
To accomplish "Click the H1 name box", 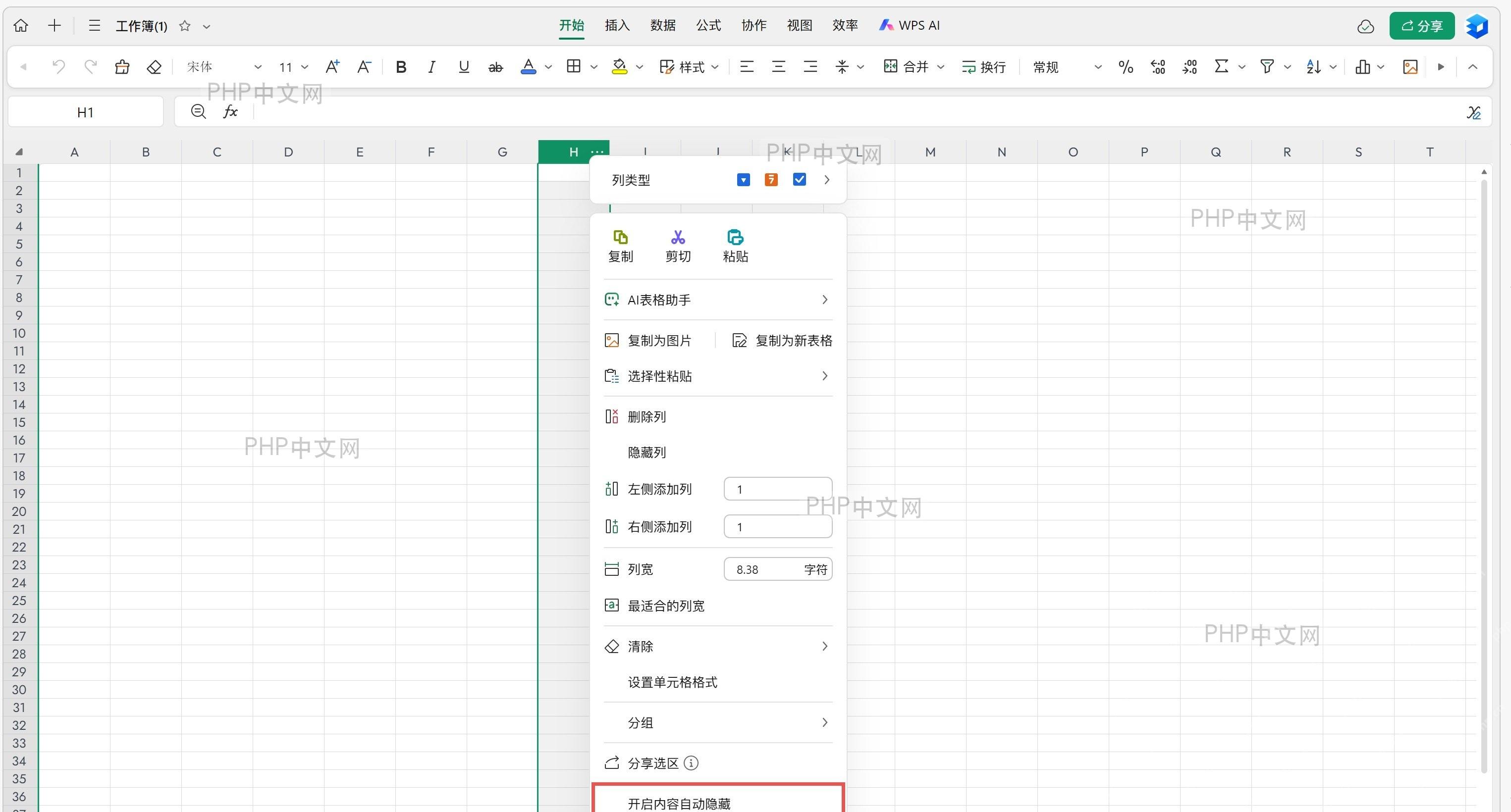I will coord(86,112).
